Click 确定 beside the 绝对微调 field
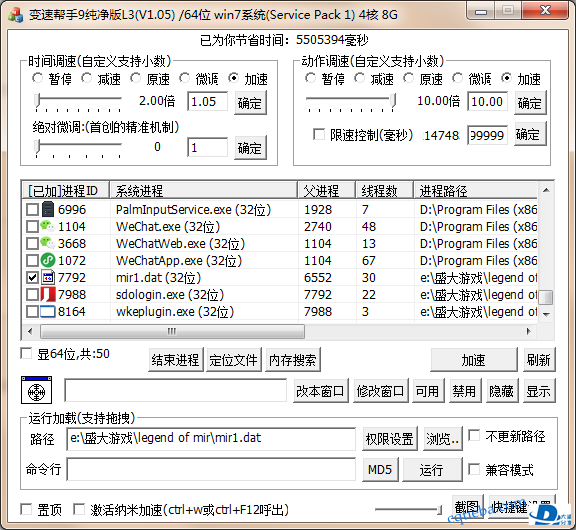576x530 pixels. (250, 148)
